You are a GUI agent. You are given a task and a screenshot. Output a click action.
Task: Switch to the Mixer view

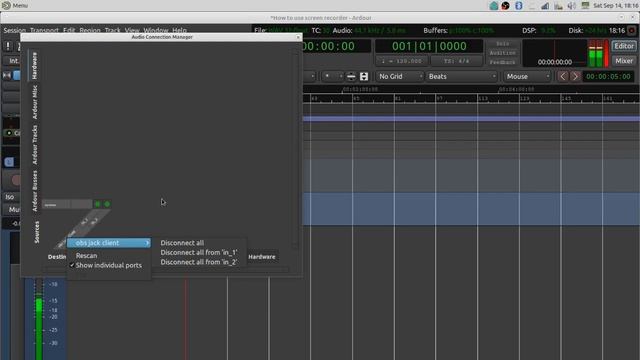(x=624, y=61)
